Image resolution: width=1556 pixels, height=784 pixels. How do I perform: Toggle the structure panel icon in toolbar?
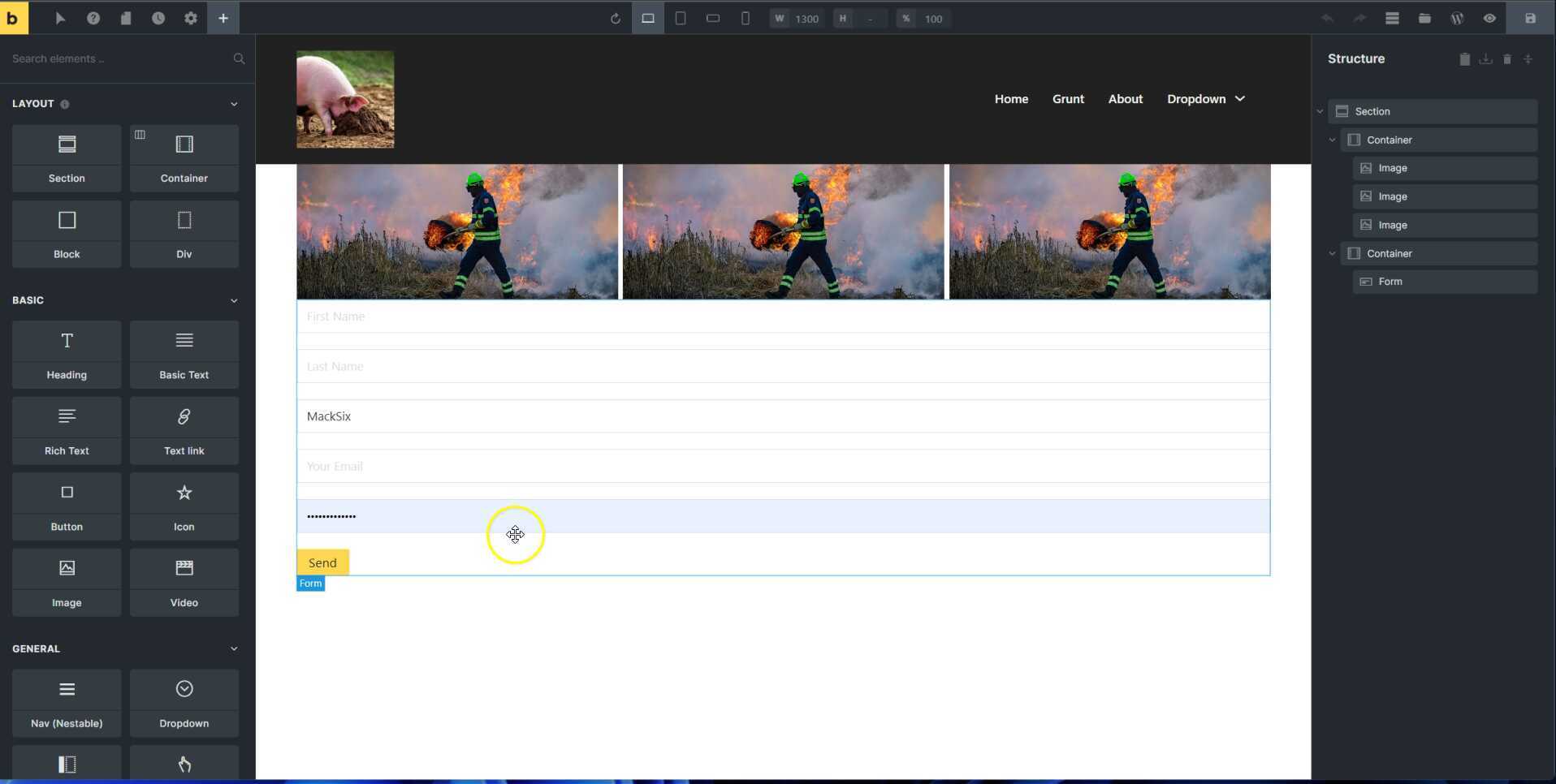(x=1392, y=18)
